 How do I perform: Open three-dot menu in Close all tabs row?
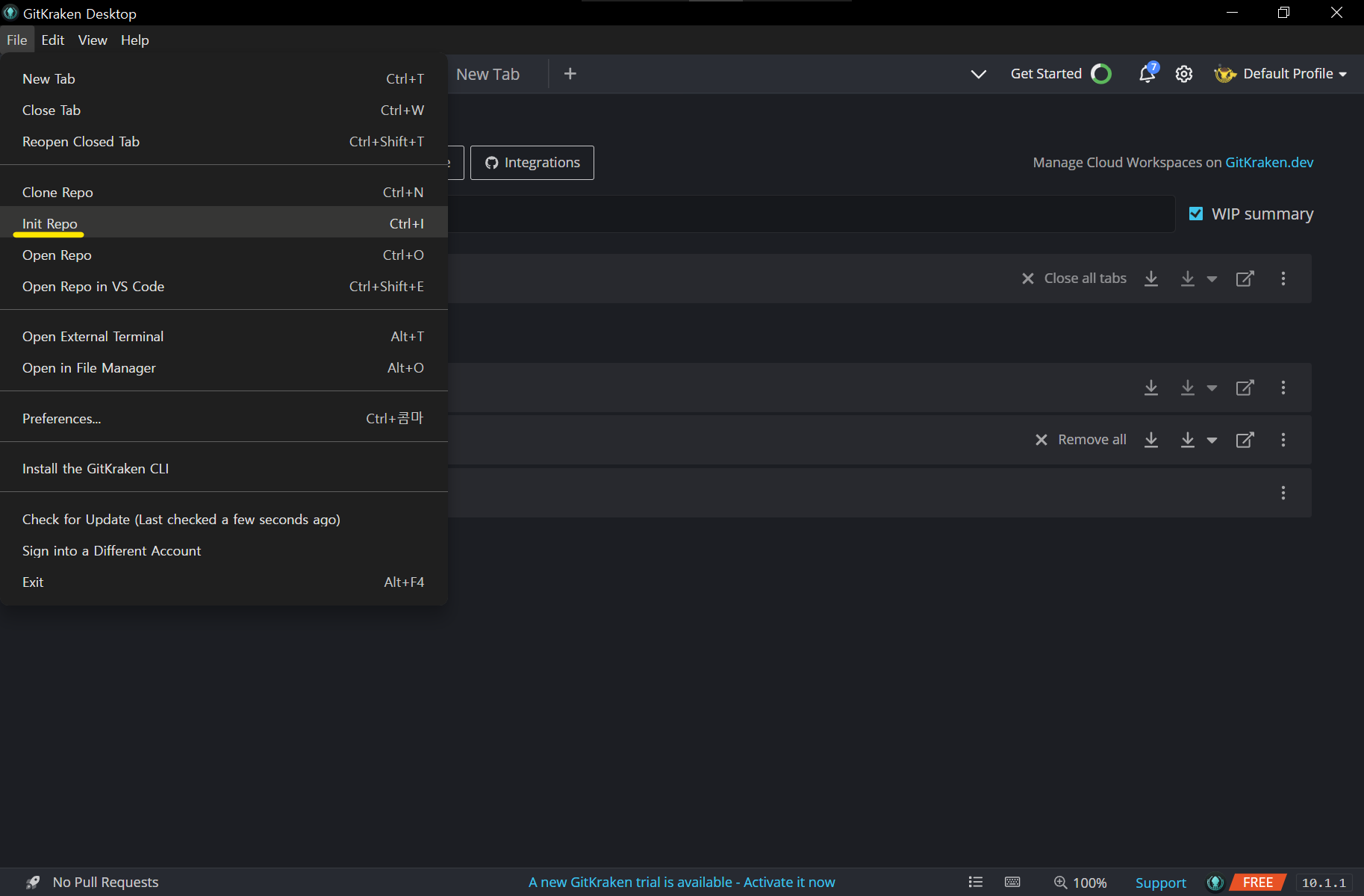click(1283, 279)
